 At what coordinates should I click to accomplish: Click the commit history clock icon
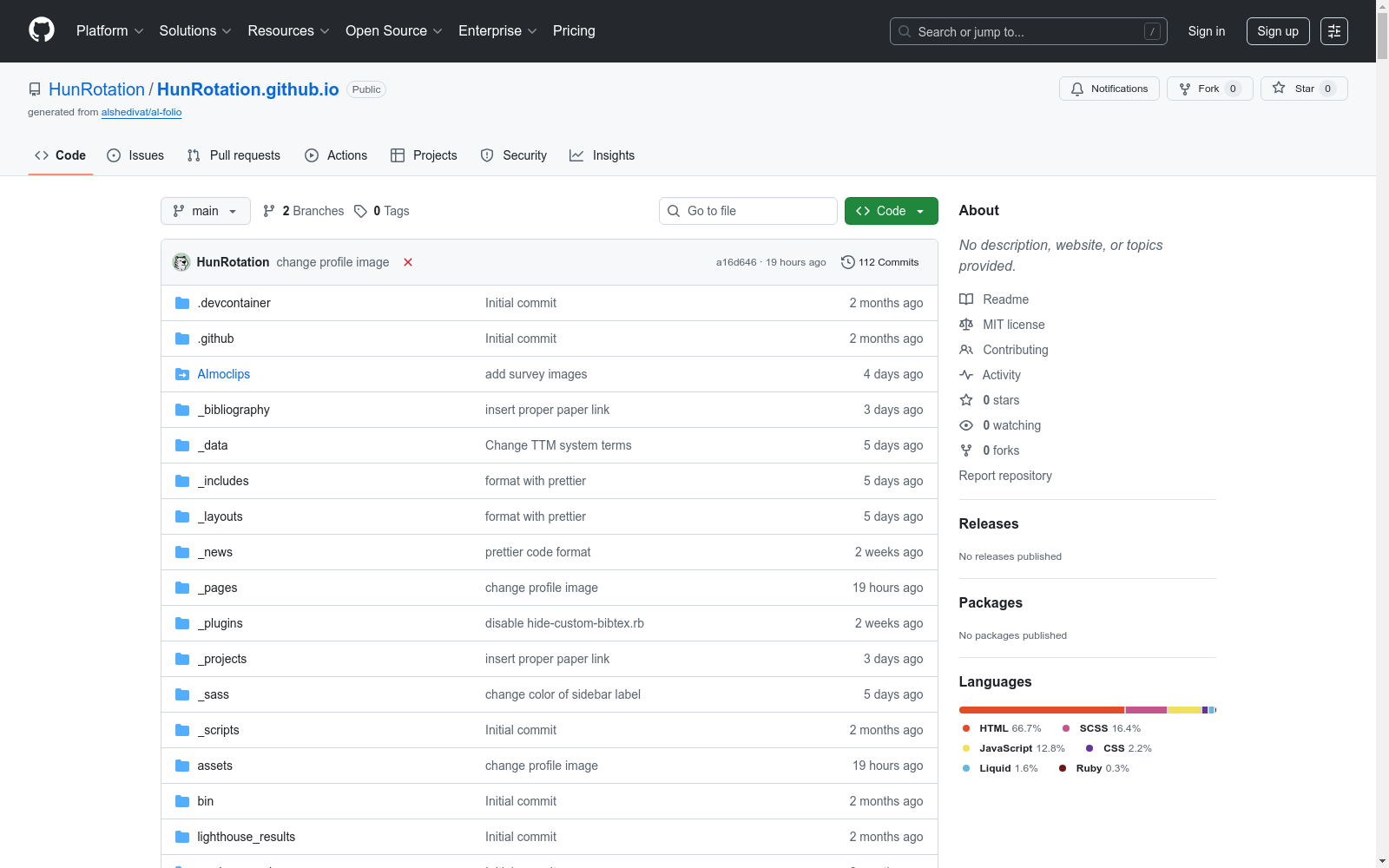click(x=848, y=262)
